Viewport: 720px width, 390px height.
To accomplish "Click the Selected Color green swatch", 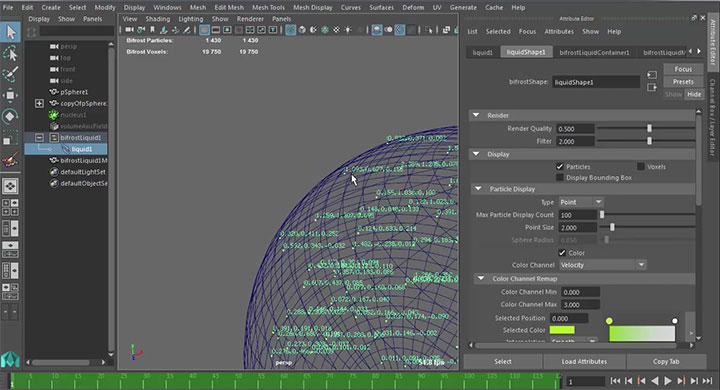I will click(x=562, y=330).
